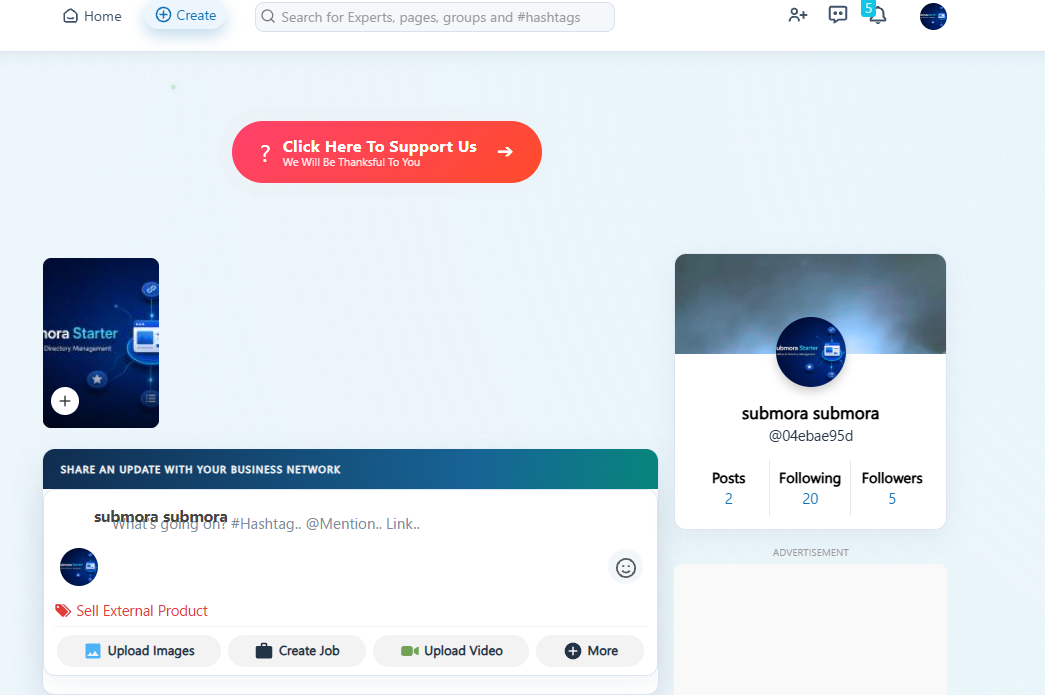Click the Click Here To Support Us banner

pos(387,152)
